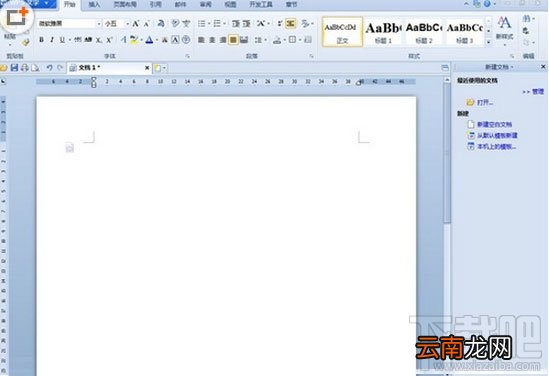Open print preview from quick toolbar

(35, 68)
